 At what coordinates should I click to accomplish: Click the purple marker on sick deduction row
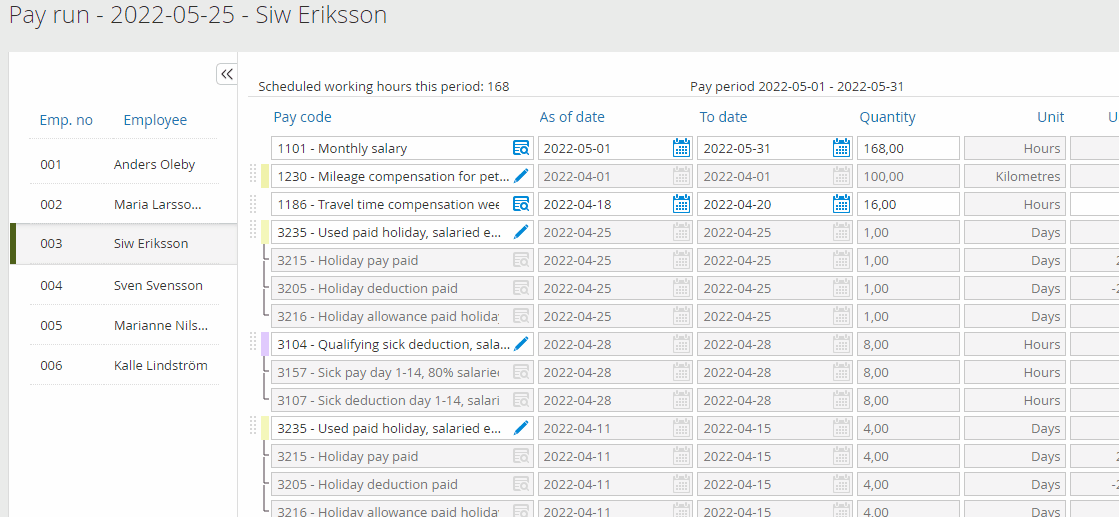click(x=265, y=345)
